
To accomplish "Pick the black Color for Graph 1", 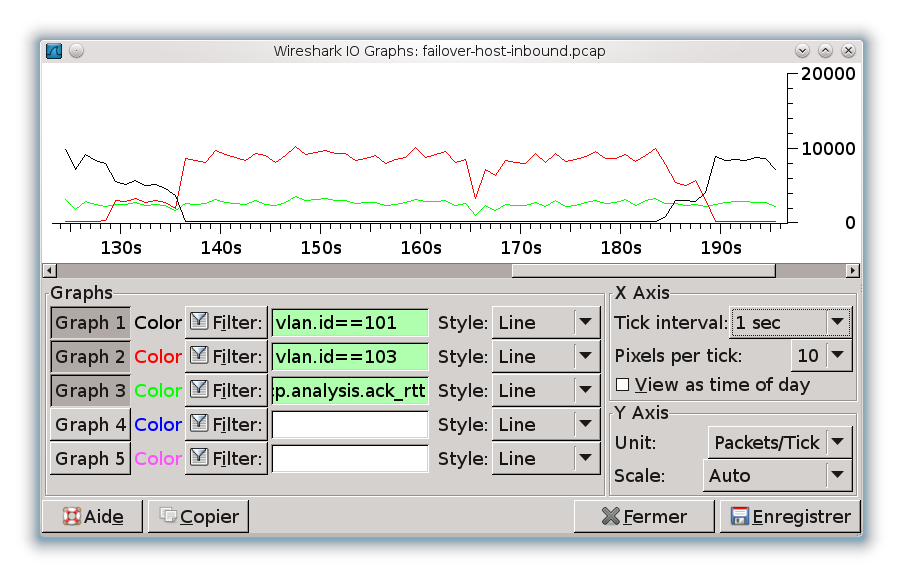I will [158, 322].
